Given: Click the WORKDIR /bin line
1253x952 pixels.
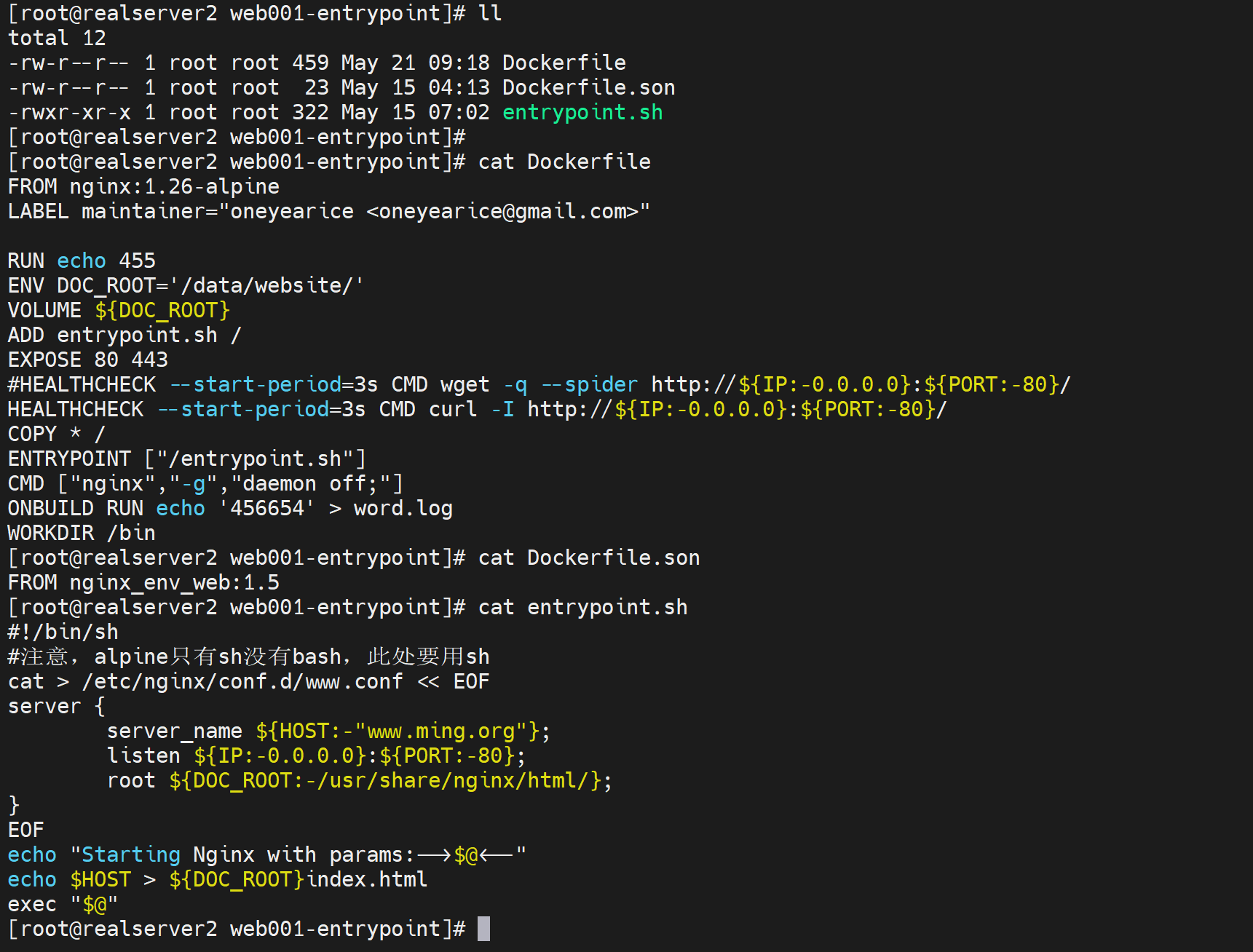Looking at the screenshot, I should pyautogui.click(x=82, y=533).
